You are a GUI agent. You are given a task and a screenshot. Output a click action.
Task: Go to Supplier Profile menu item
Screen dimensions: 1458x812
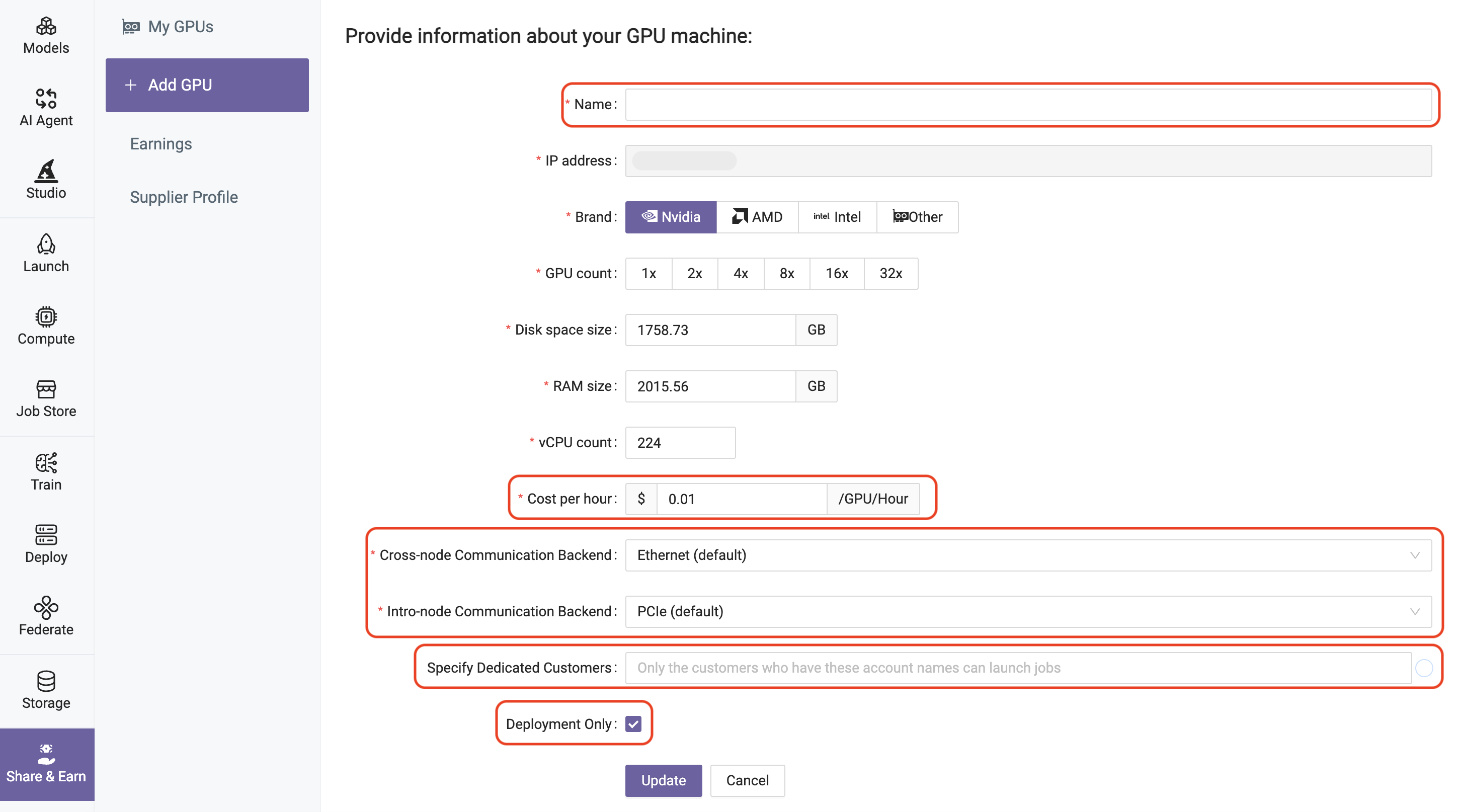coord(184,197)
